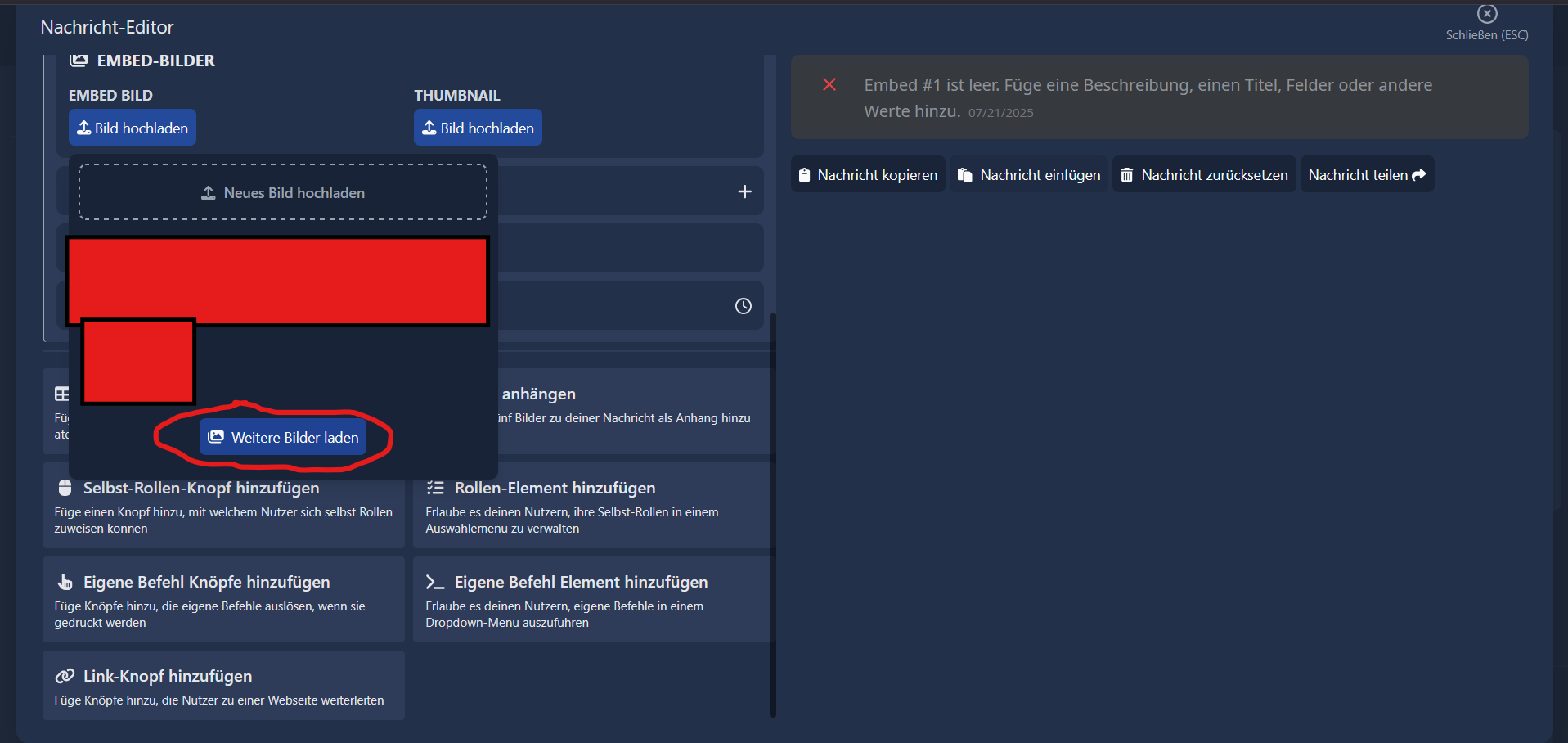Select Eigene Befehl Knöpfe hinzufügen
Image resolution: width=1568 pixels, height=743 pixels.
(x=223, y=600)
